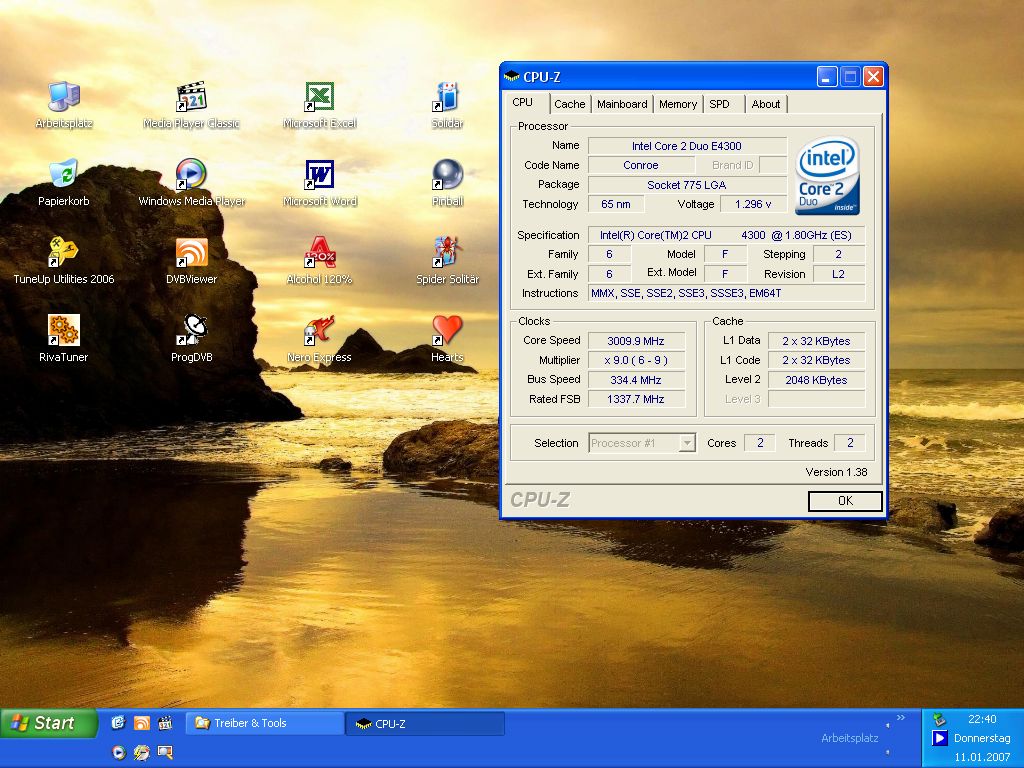The image size is (1024, 768).
Task: Open the Memory tab
Action: 677,104
